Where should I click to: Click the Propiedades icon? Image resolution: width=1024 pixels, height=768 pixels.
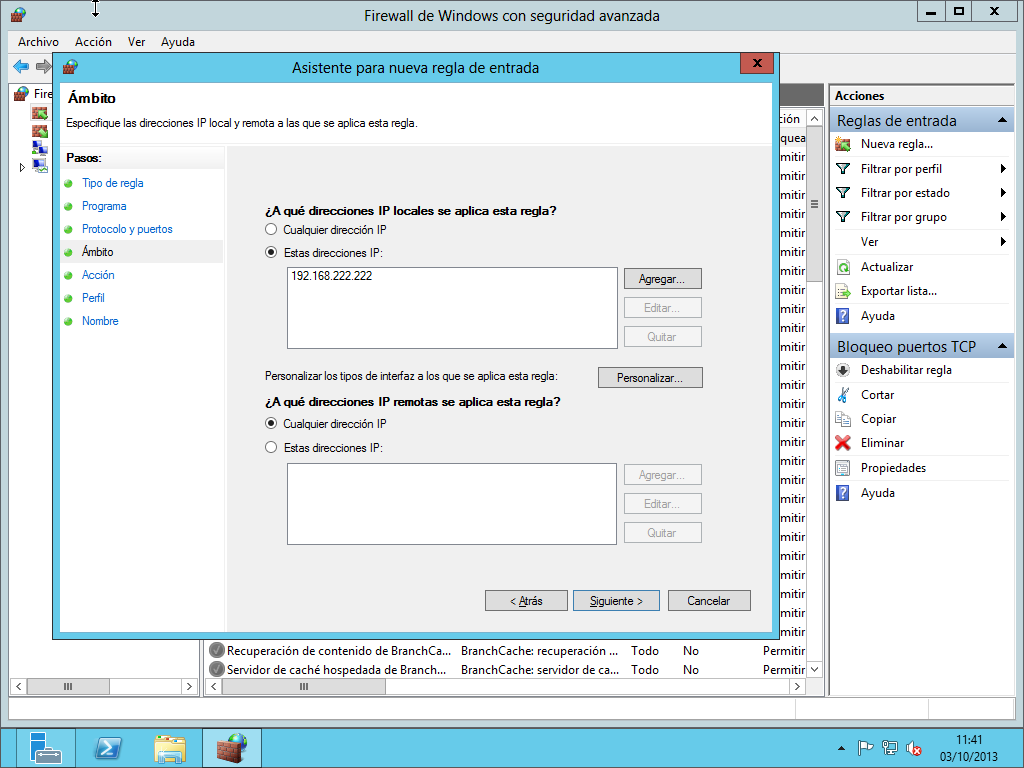pos(843,468)
